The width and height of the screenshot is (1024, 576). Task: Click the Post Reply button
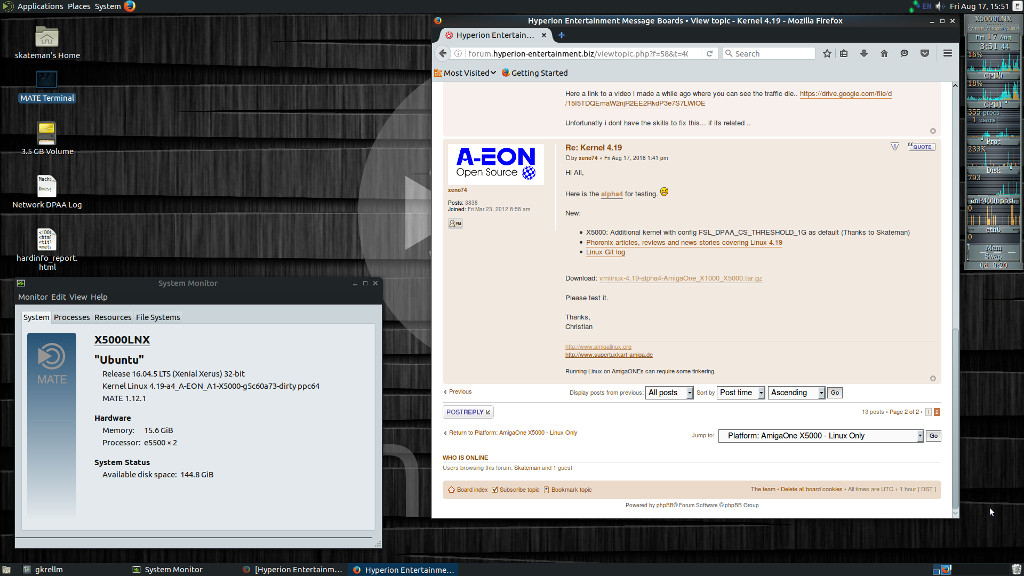468,412
